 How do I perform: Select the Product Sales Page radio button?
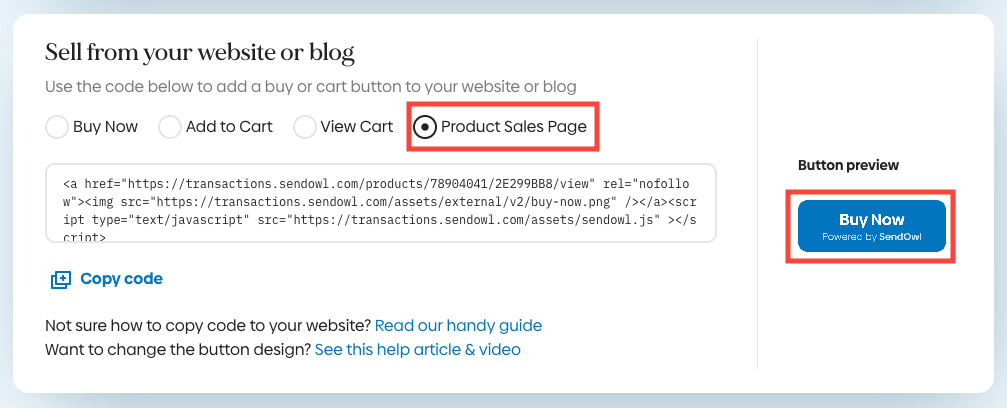pyautogui.click(x=425, y=127)
